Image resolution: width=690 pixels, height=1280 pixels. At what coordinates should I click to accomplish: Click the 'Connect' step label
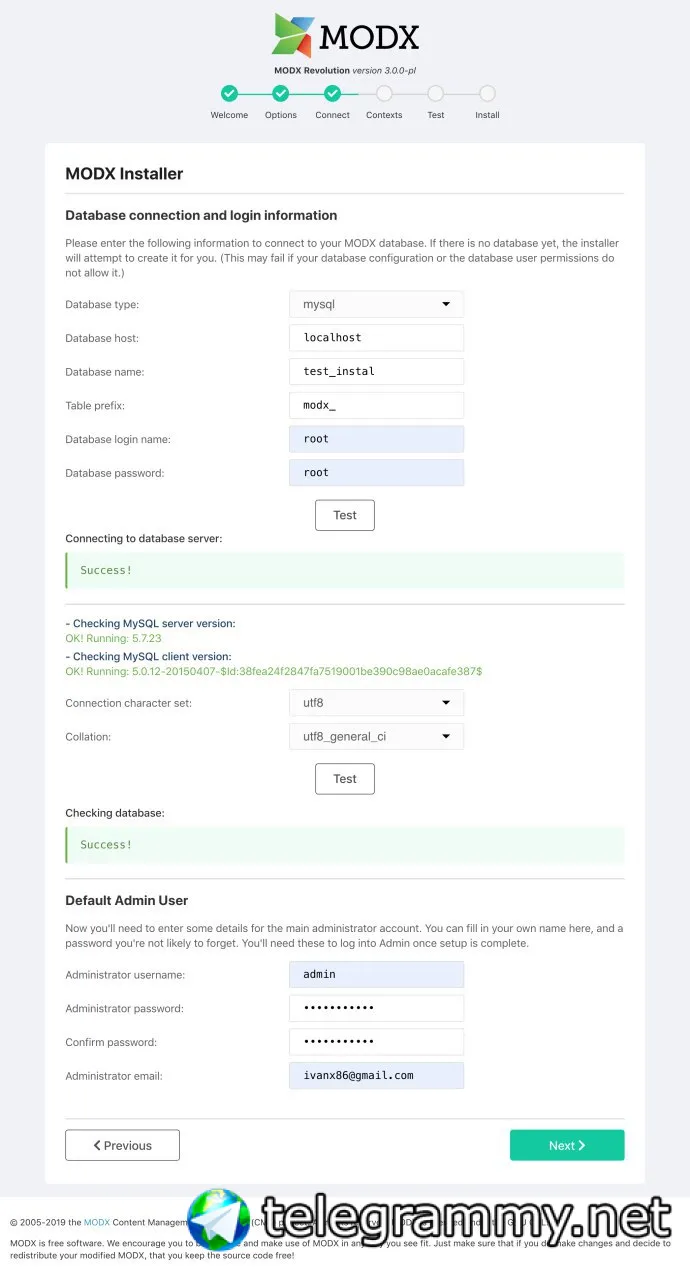point(333,115)
